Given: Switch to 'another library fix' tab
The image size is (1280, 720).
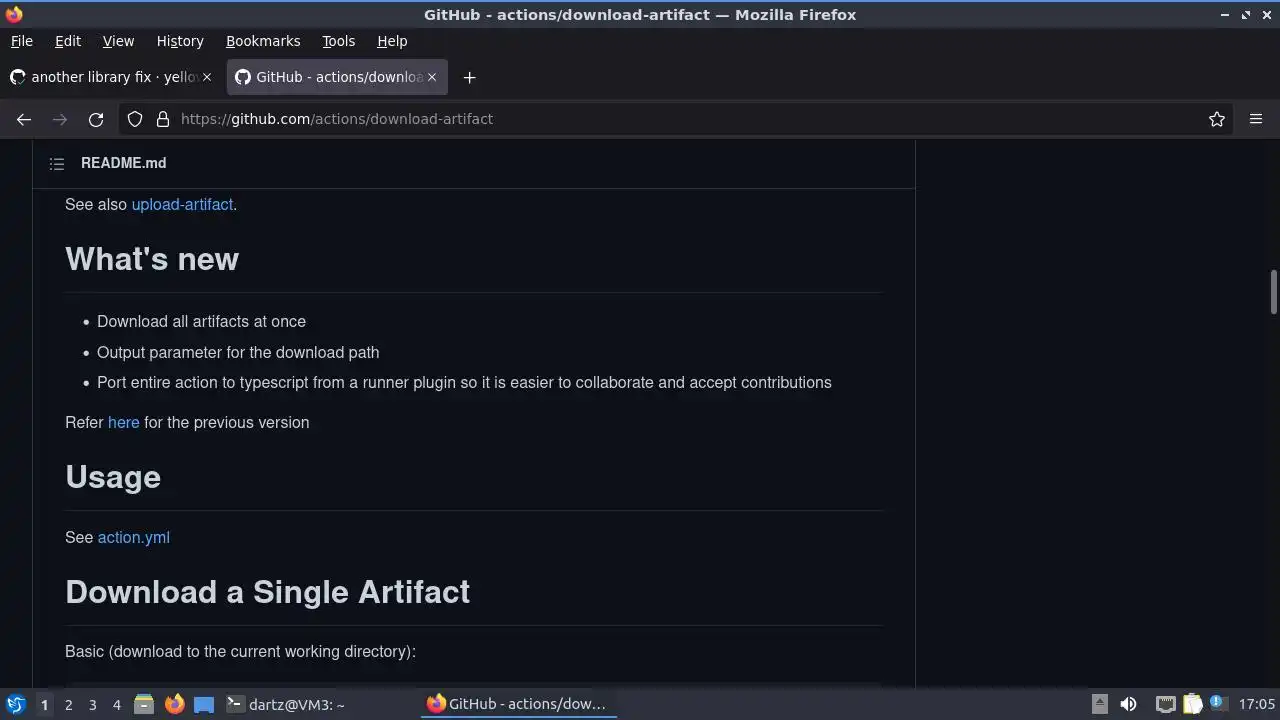Looking at the screenshot, I should (x=112, y=77).
